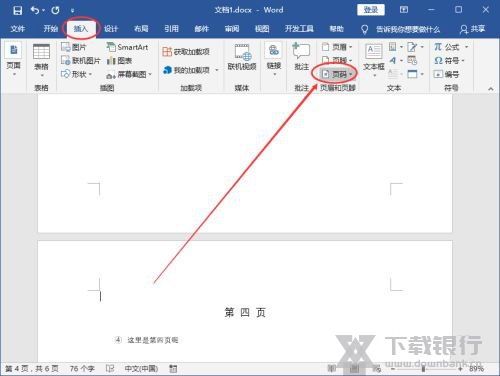
Task: Switch to the 邮件 tab
Action: [202, 29]
